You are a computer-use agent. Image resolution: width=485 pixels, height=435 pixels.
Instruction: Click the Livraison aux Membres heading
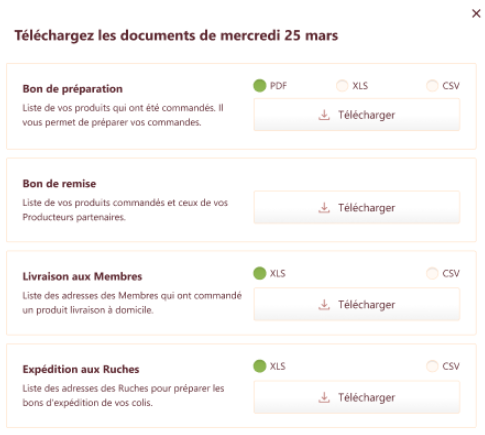coord(82,277)
